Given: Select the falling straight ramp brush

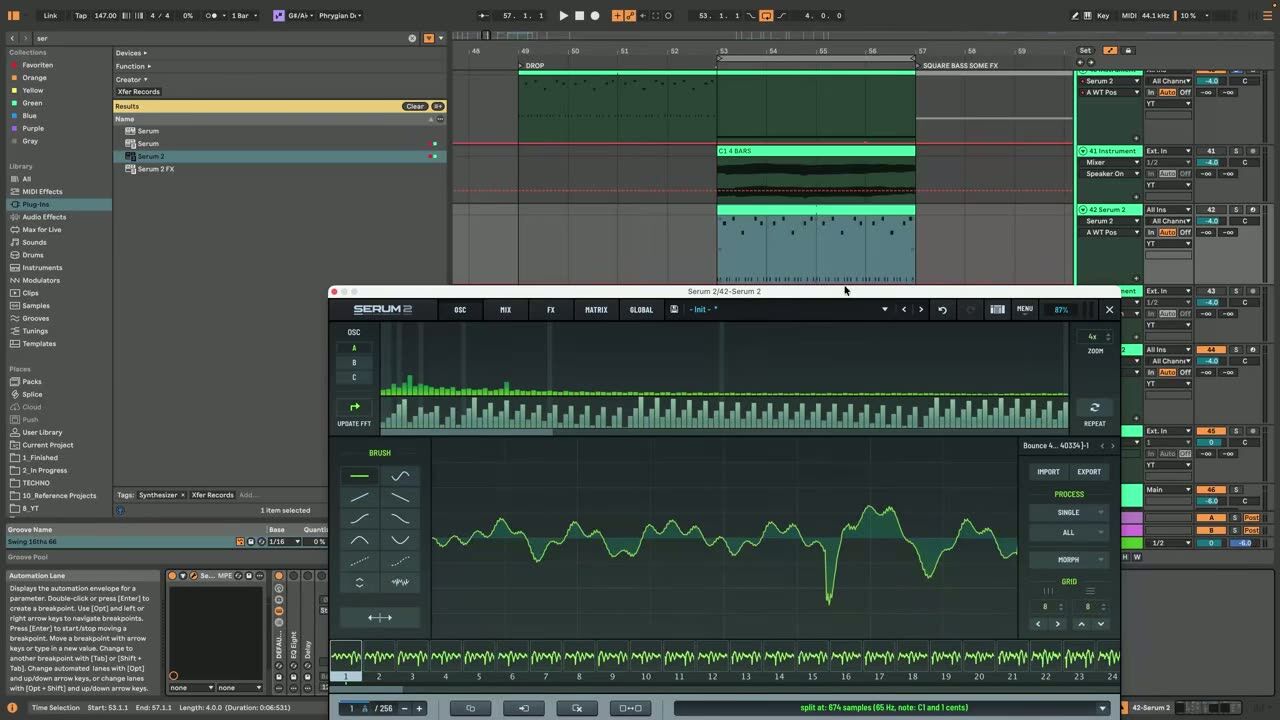Looking at the screenshot, I should (x=400, y=497).
